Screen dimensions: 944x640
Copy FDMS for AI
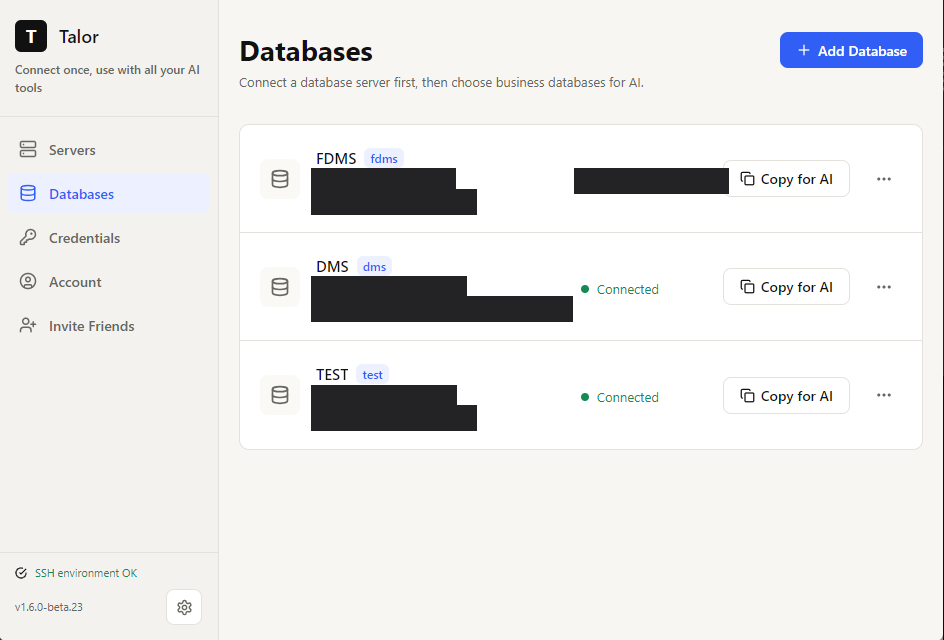786,179
